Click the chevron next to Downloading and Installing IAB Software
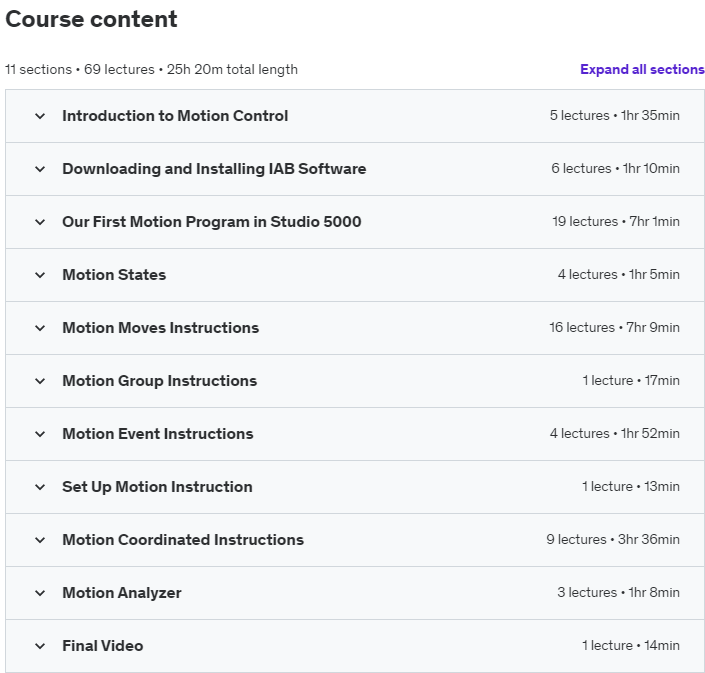 click(x=40, y=169)
